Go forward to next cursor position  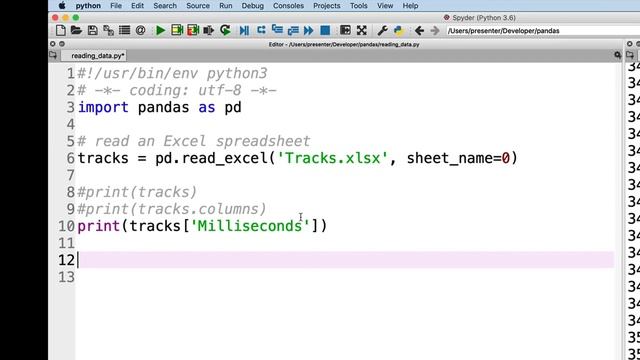435,31
